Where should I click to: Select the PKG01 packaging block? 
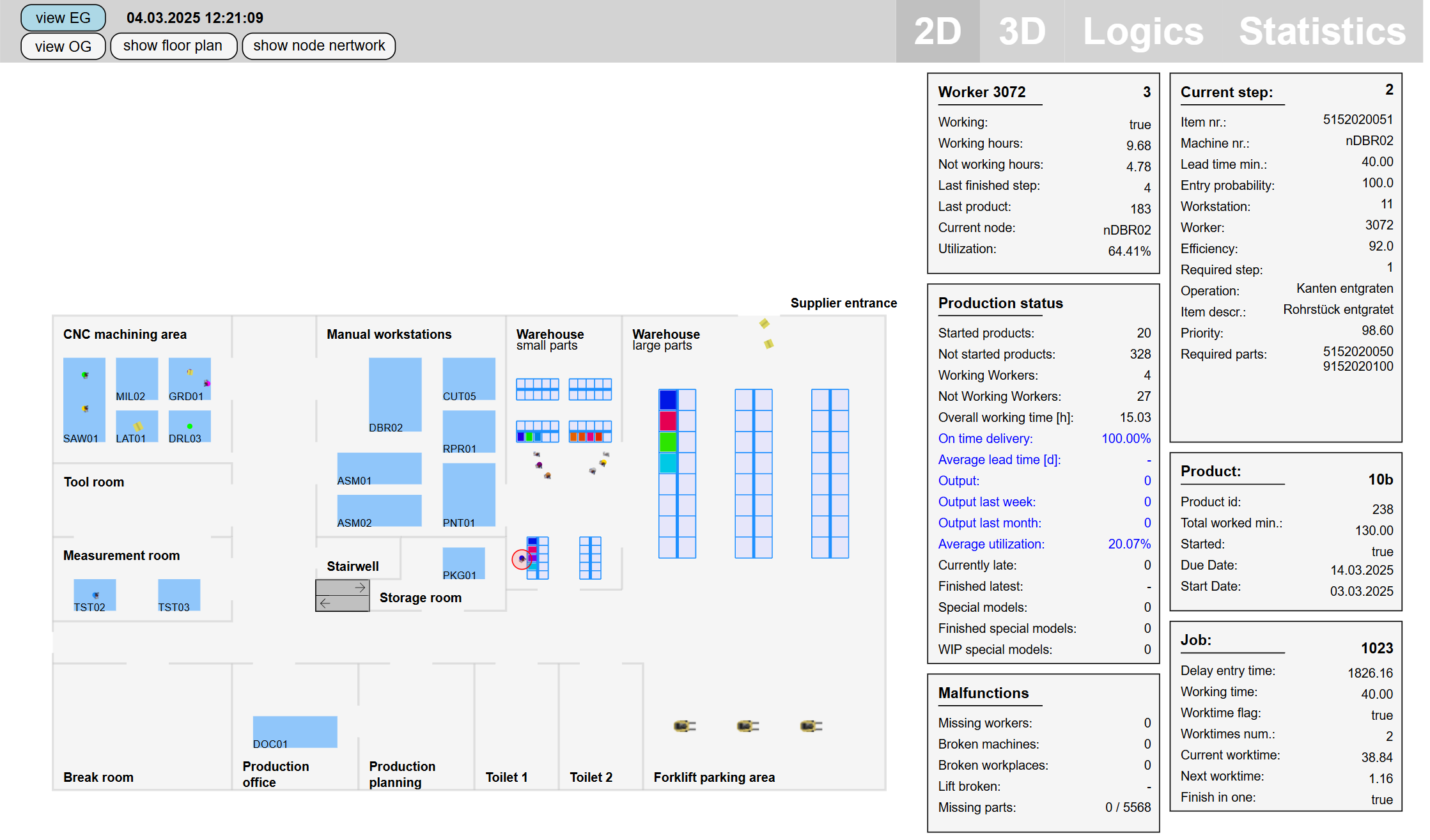point(463,563)
